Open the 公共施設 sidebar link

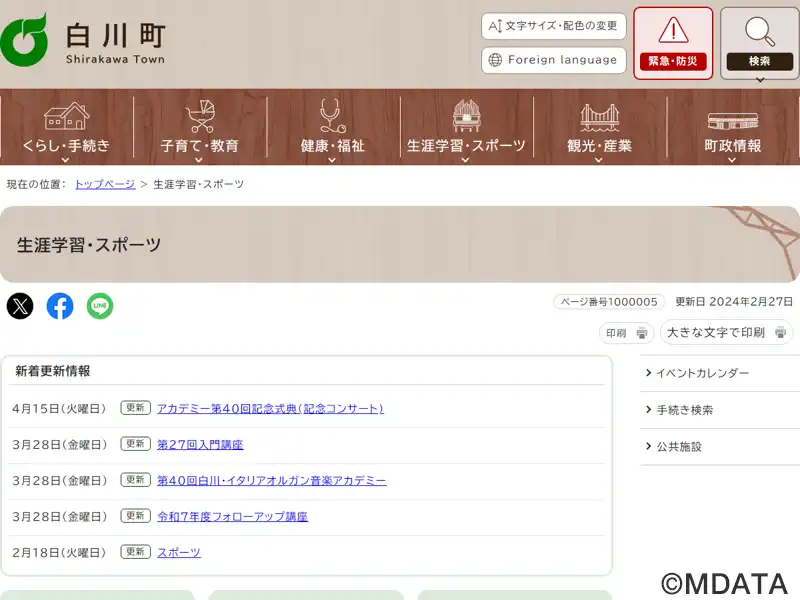pos(679,447)
